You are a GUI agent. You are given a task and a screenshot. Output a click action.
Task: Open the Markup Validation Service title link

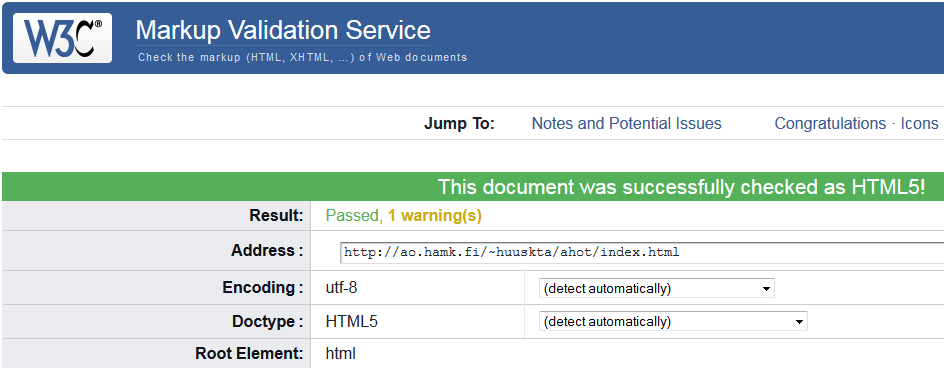pyautogui.click(x=283, y=30)
